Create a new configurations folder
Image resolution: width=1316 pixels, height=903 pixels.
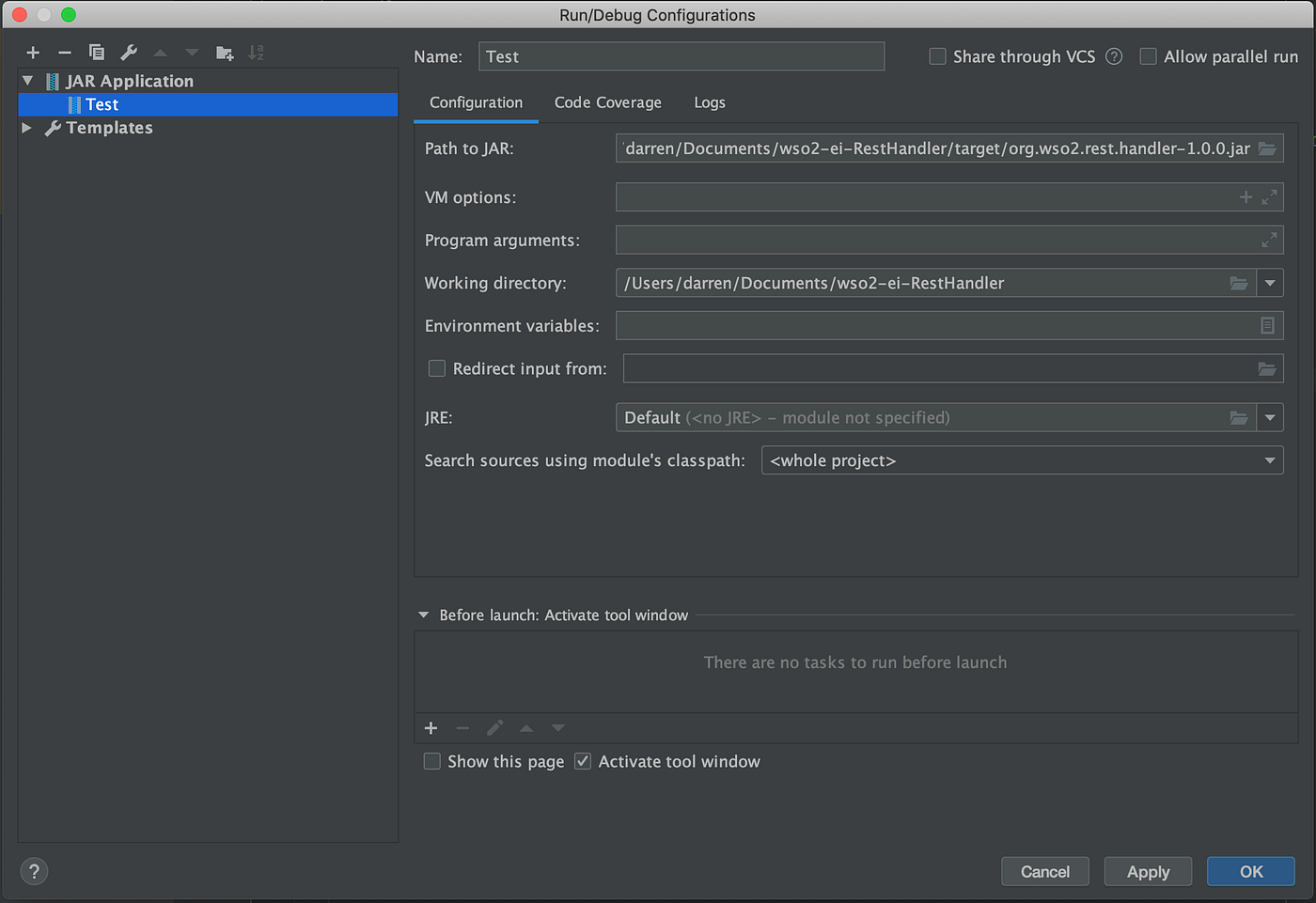225,53
